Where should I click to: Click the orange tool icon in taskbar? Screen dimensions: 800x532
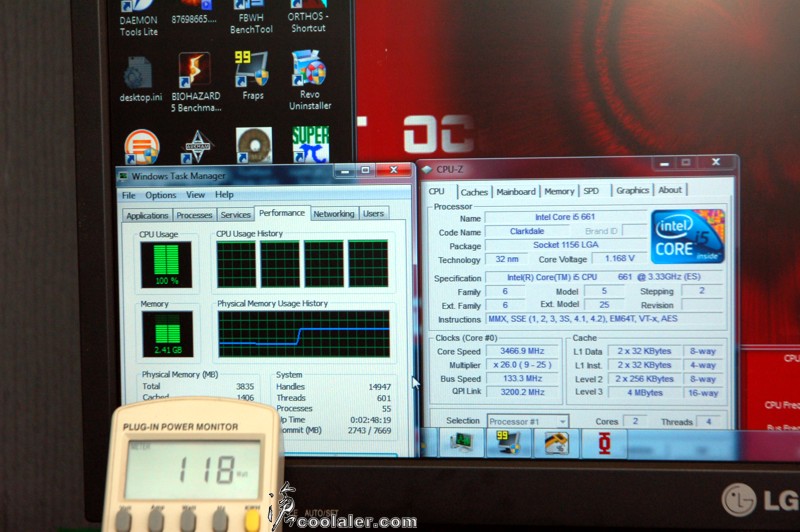tap(556, 443)
